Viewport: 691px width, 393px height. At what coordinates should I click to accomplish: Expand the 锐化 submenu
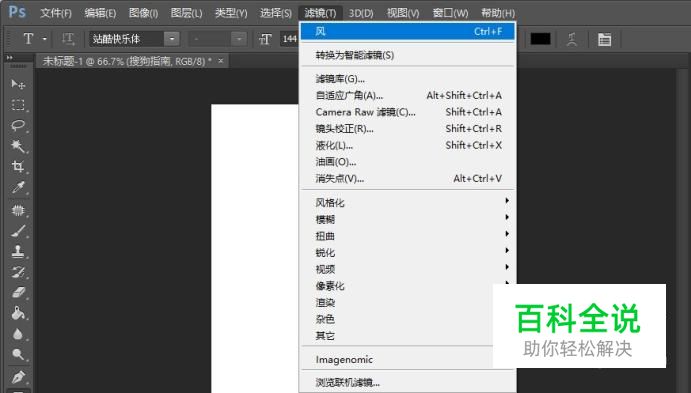coord(408,253)
